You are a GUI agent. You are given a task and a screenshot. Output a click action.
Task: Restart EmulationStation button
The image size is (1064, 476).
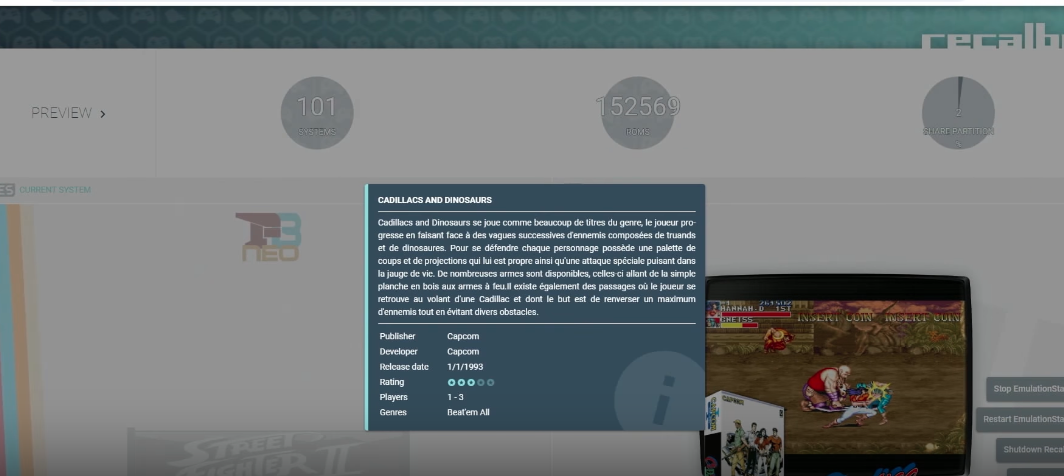pyautogui.click(x=1020, y=419)
